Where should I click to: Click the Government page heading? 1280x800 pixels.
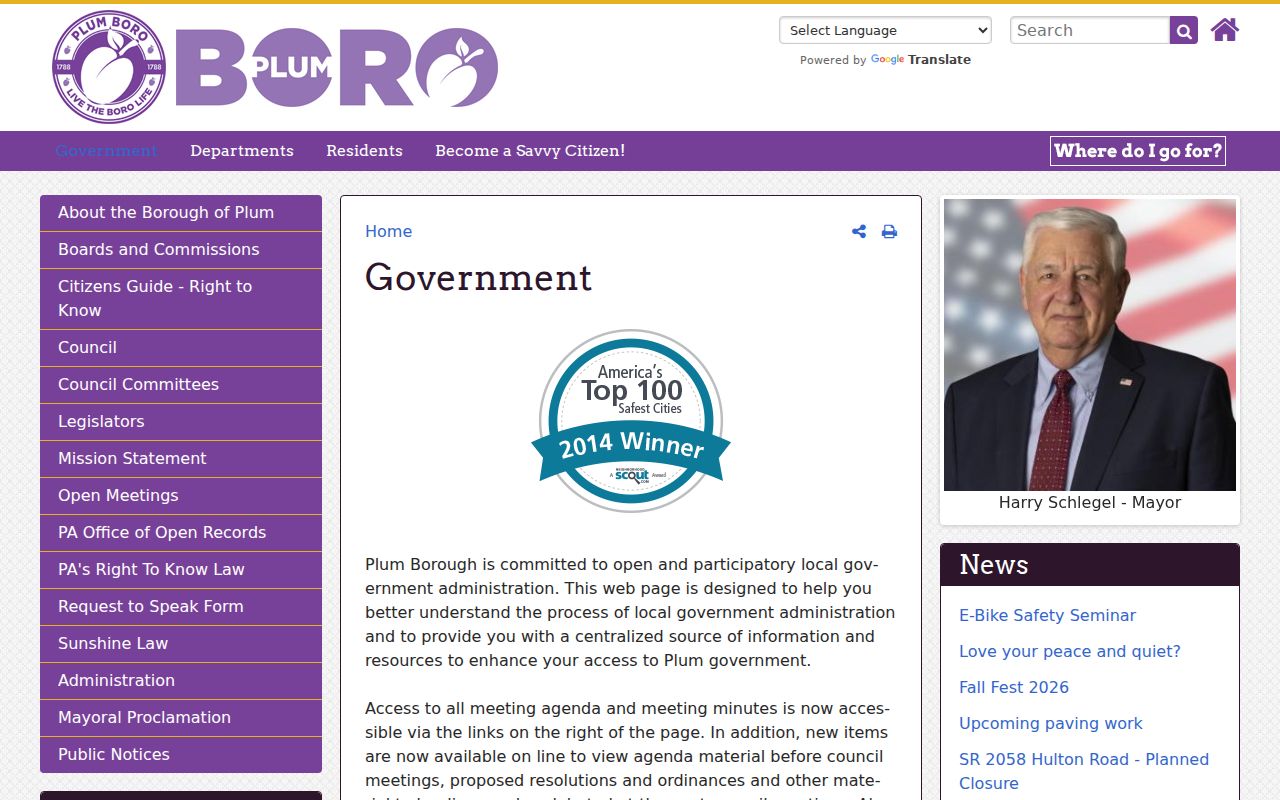[479, 278]
